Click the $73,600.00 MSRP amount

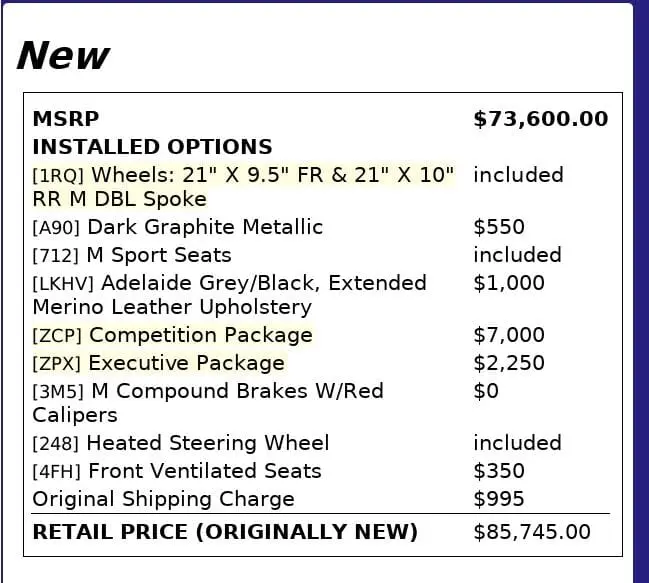click(x=540, y=119)
